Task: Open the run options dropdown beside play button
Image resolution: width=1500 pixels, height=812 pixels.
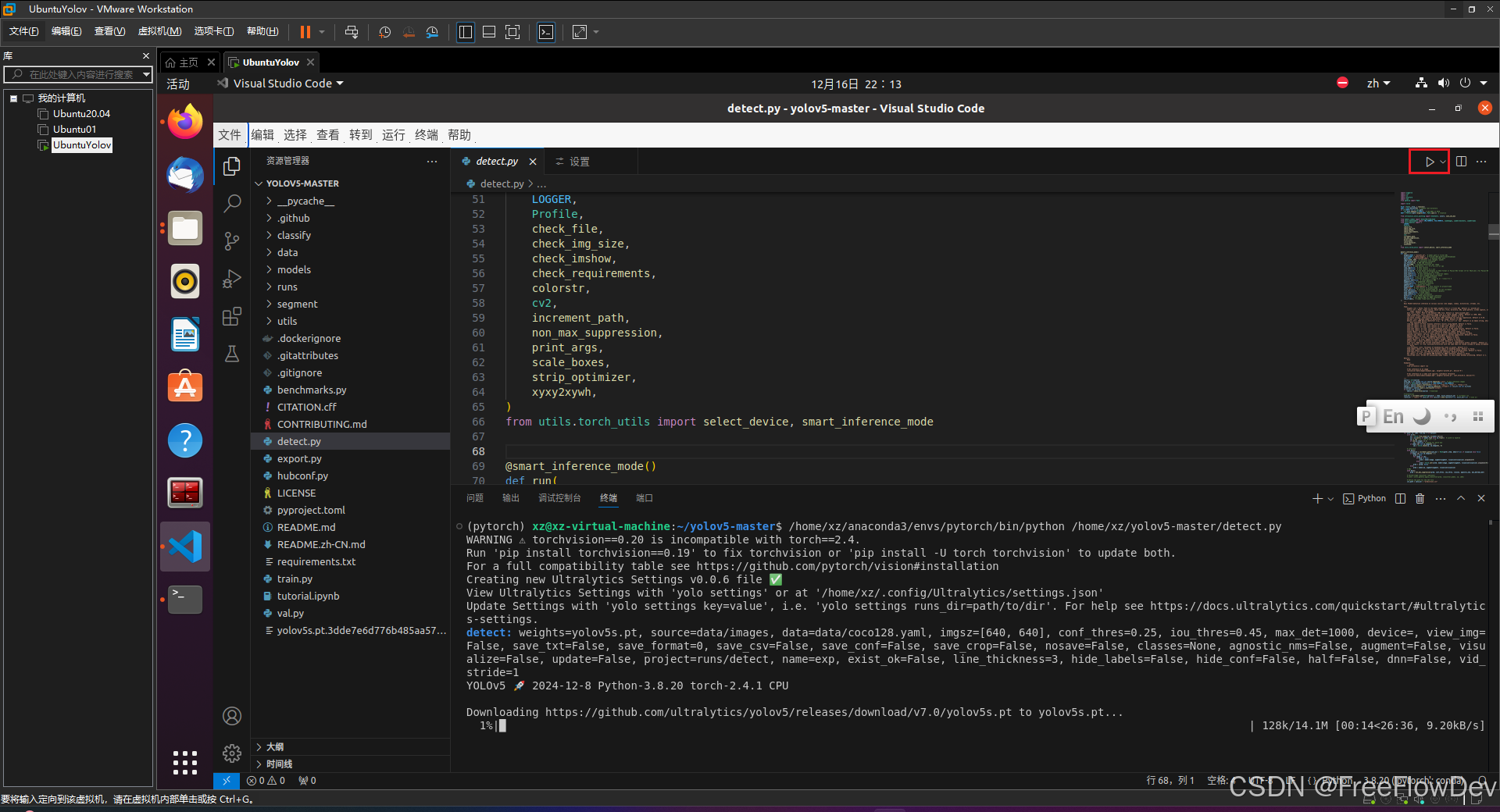Action: (x=1442, y=162)
